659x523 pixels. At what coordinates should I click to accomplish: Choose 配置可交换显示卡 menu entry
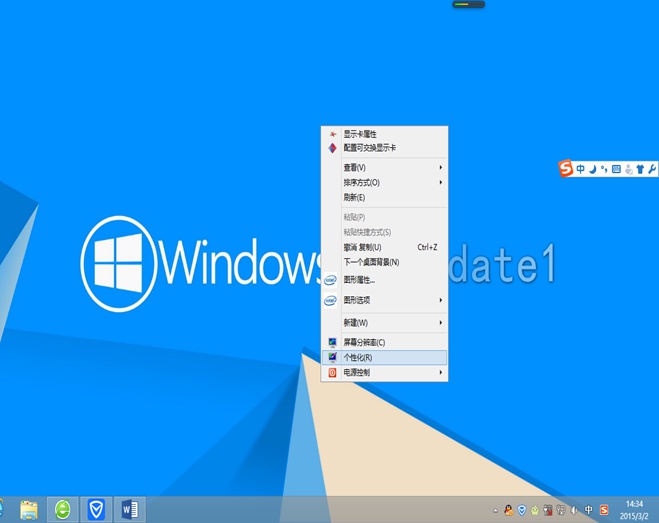tap(384, 148)
